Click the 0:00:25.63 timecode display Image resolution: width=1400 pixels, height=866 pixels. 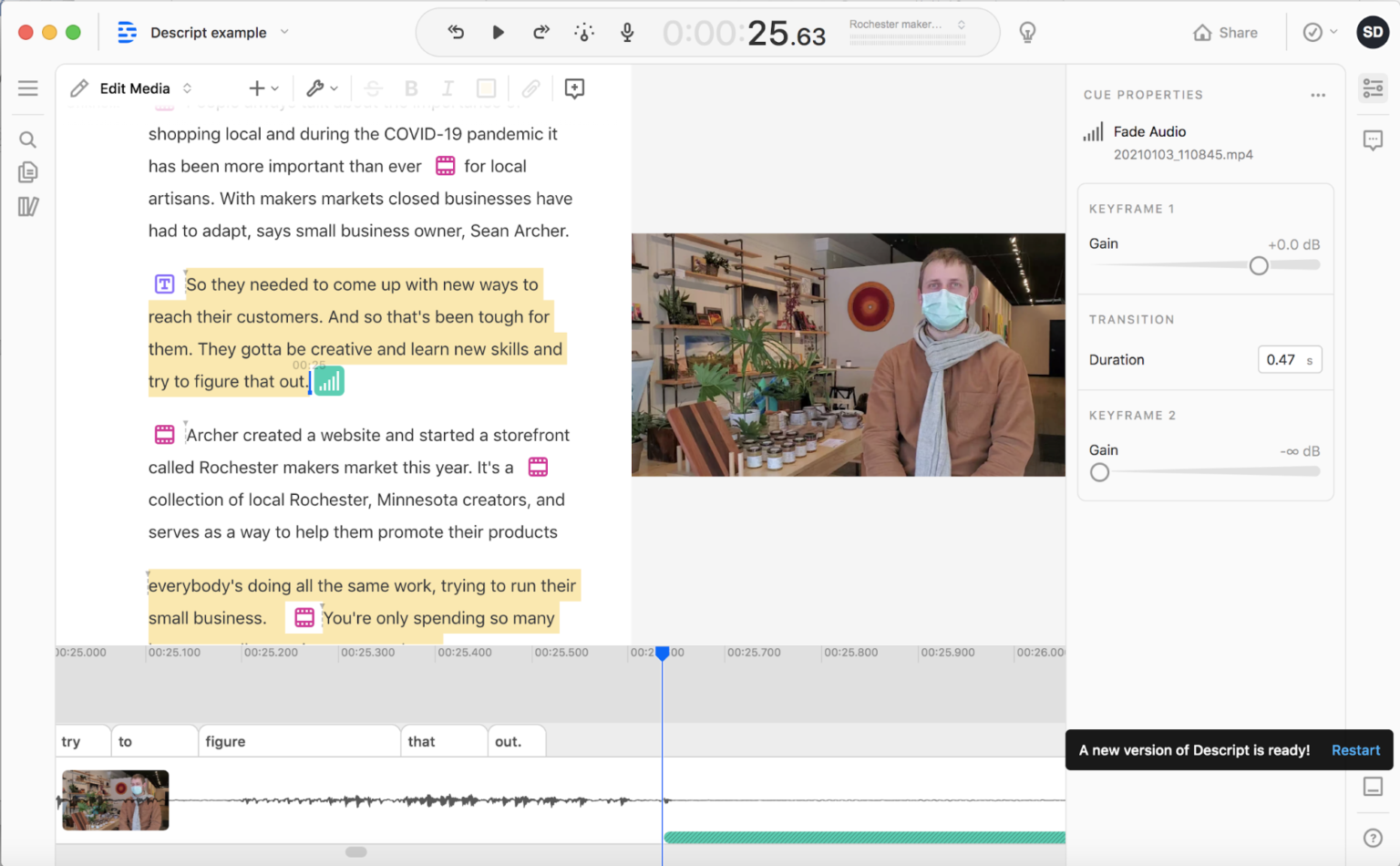pos(744,34)
